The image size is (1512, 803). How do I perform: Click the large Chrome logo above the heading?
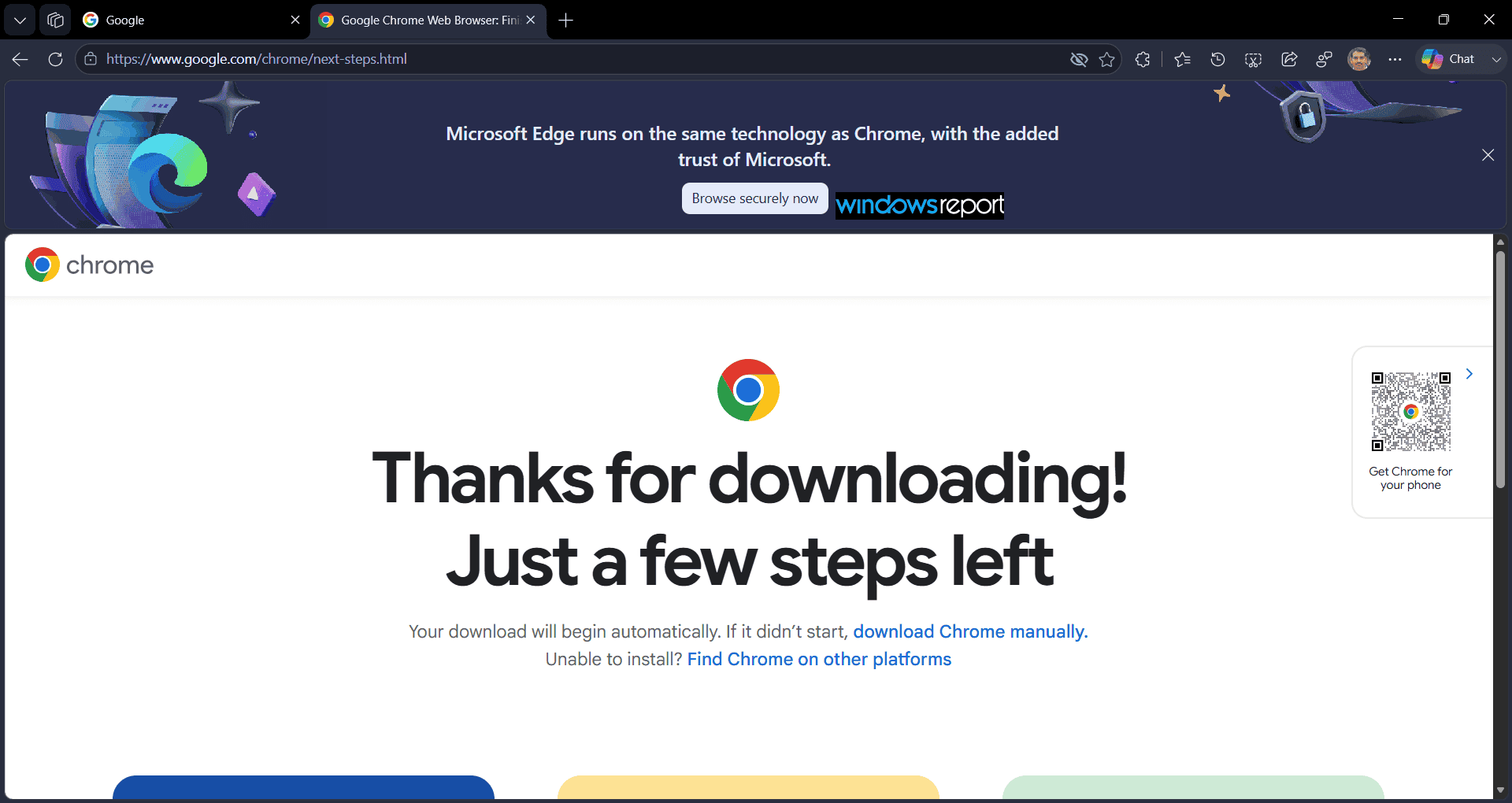tap(748, 390)
